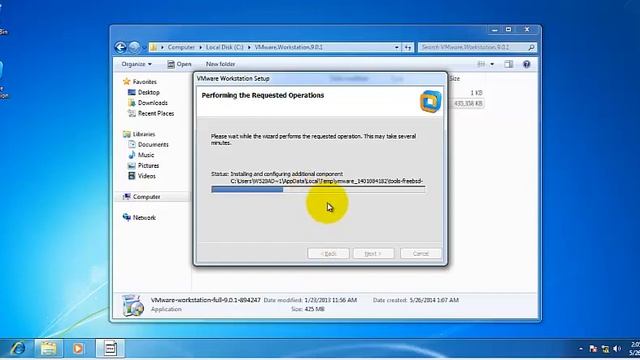
Task: Open Downloads in navigation pane
Action: coord(148,103)
